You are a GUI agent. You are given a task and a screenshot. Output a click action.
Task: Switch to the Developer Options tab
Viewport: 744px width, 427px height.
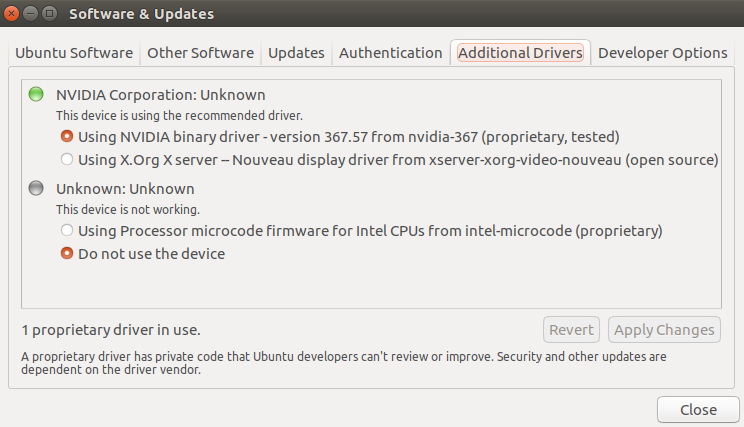pyautogui.click(x=662, y=53)
